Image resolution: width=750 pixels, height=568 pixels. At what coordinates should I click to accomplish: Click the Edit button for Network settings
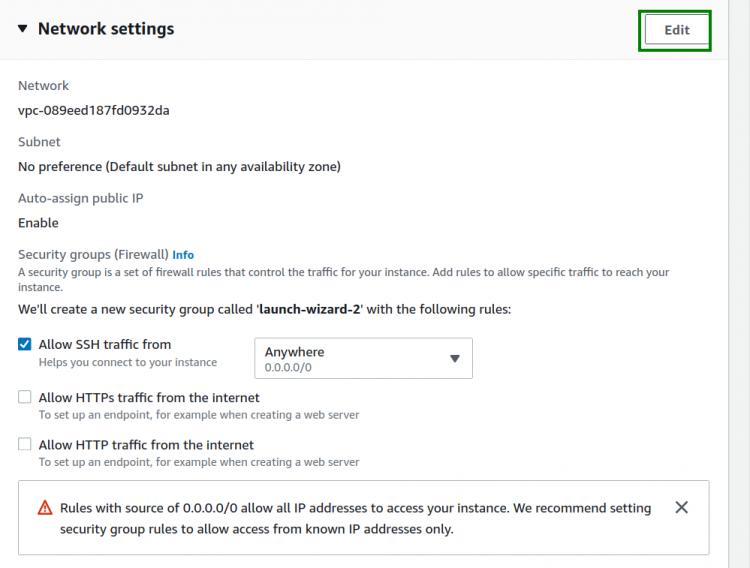click(x=676, y=30)
